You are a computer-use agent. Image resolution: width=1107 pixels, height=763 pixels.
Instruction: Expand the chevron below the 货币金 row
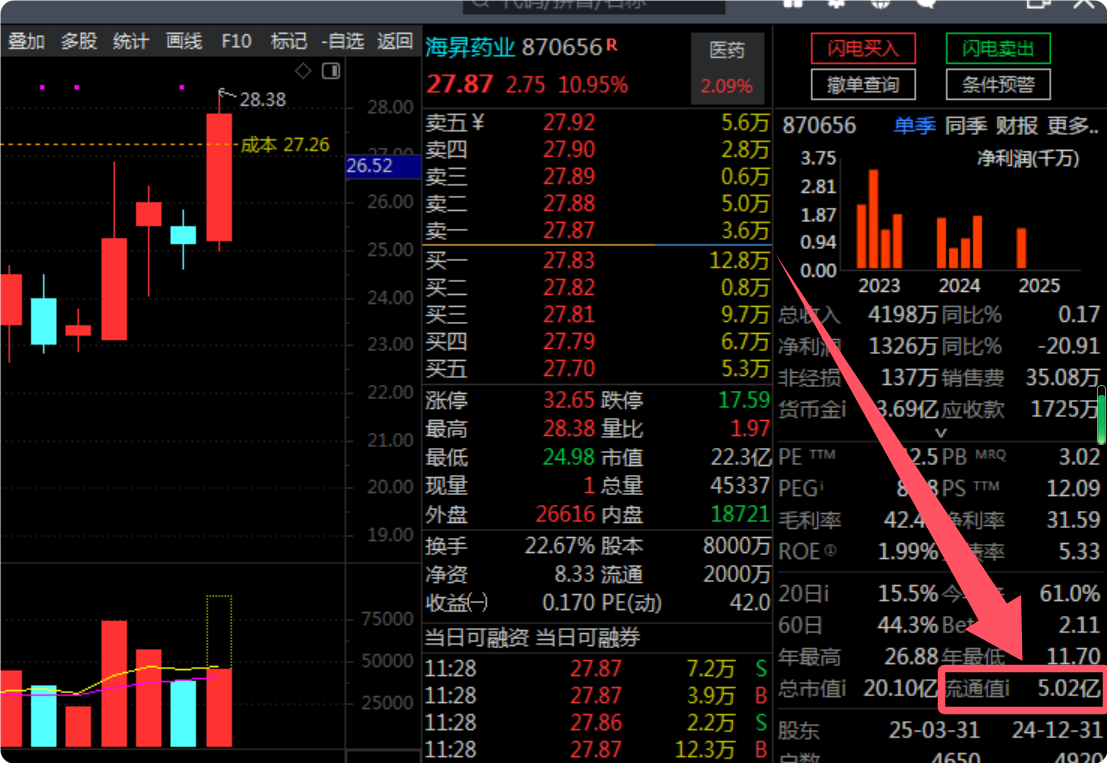940,432
